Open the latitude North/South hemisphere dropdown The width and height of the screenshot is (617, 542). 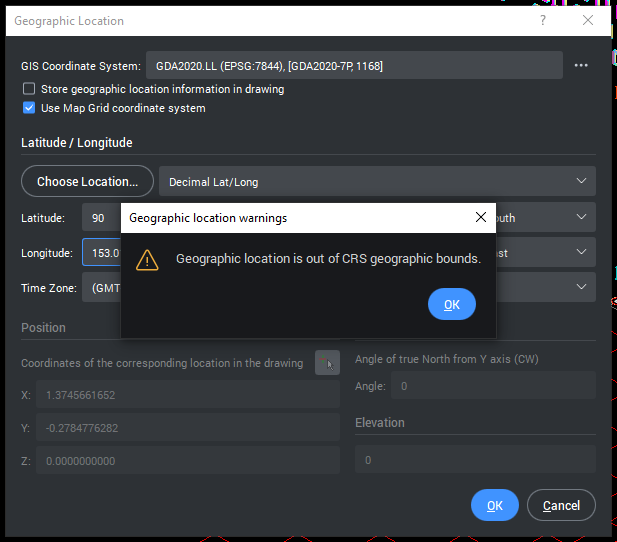(545, 217)
